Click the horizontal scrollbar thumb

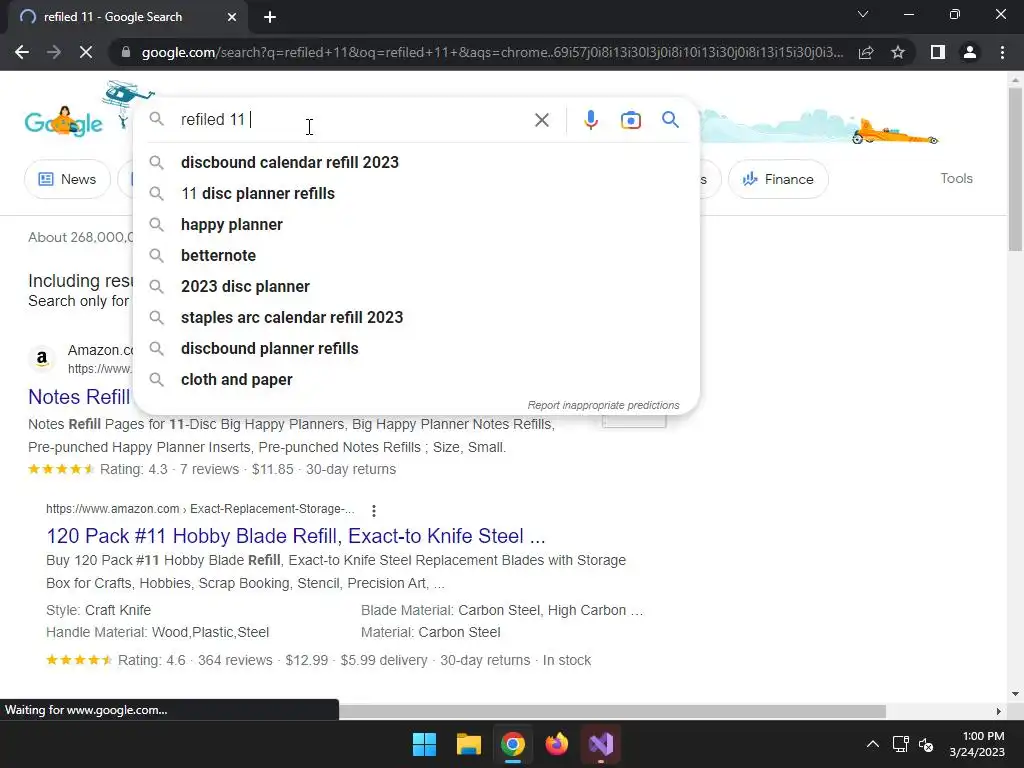coord(612,711)
